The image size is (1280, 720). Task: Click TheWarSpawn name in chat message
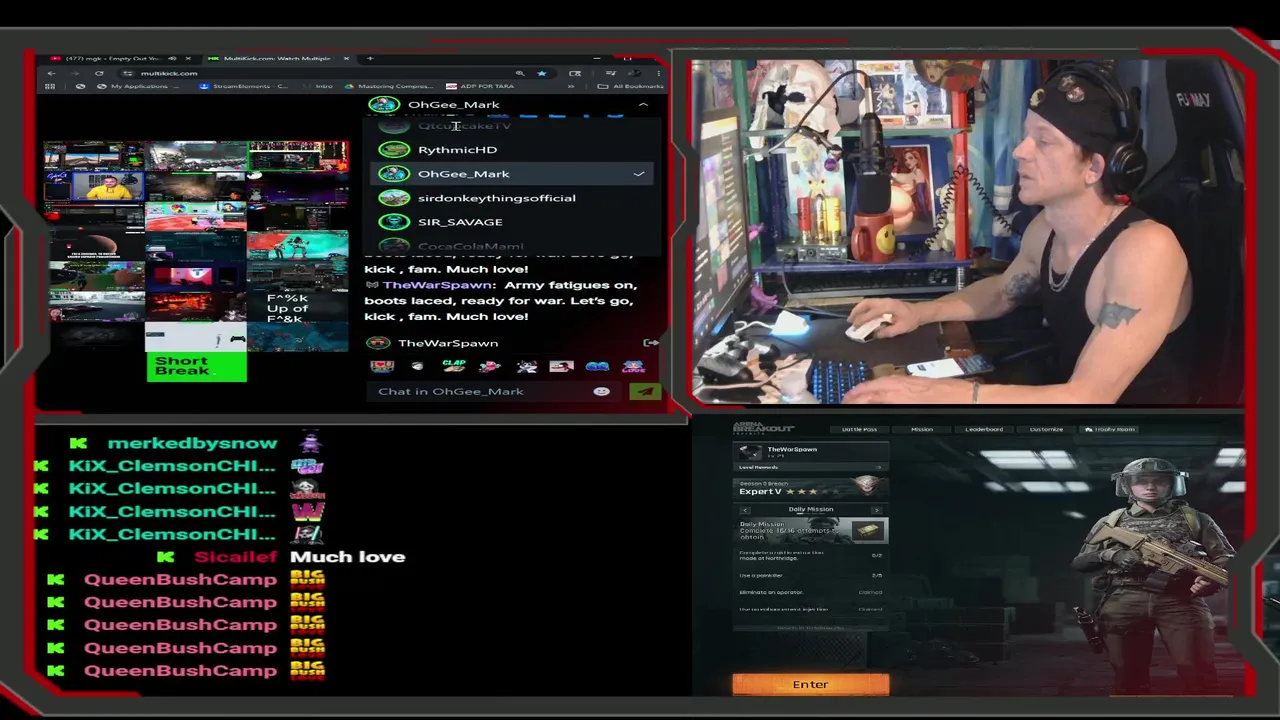tap(437, 285)
